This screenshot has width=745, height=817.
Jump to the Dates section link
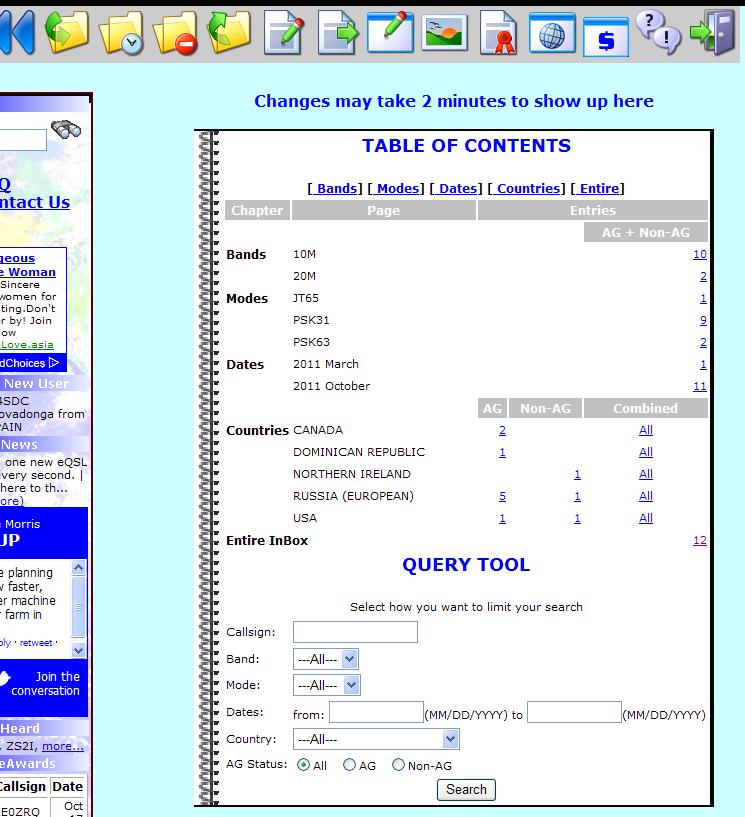457,188
